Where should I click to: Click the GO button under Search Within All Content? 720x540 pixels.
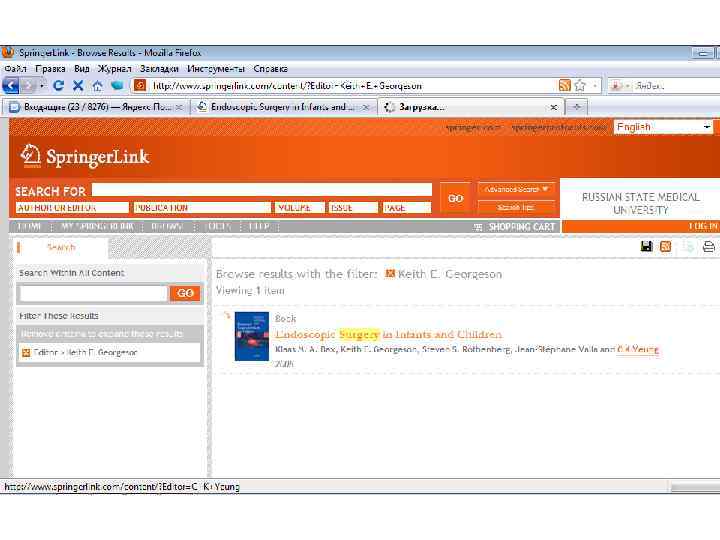(x=185, y=293)
